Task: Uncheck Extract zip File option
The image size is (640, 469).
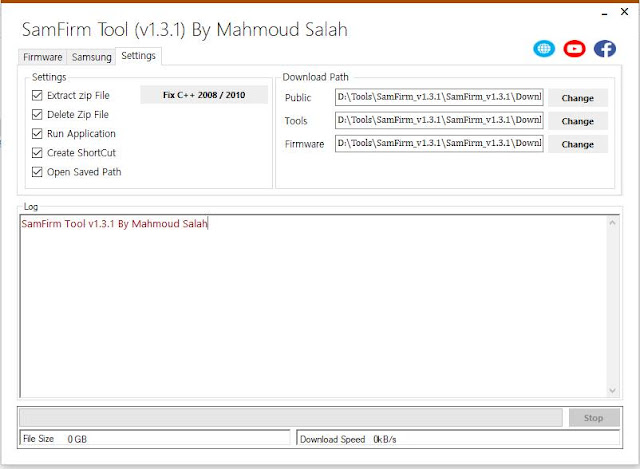Action: 37,96
